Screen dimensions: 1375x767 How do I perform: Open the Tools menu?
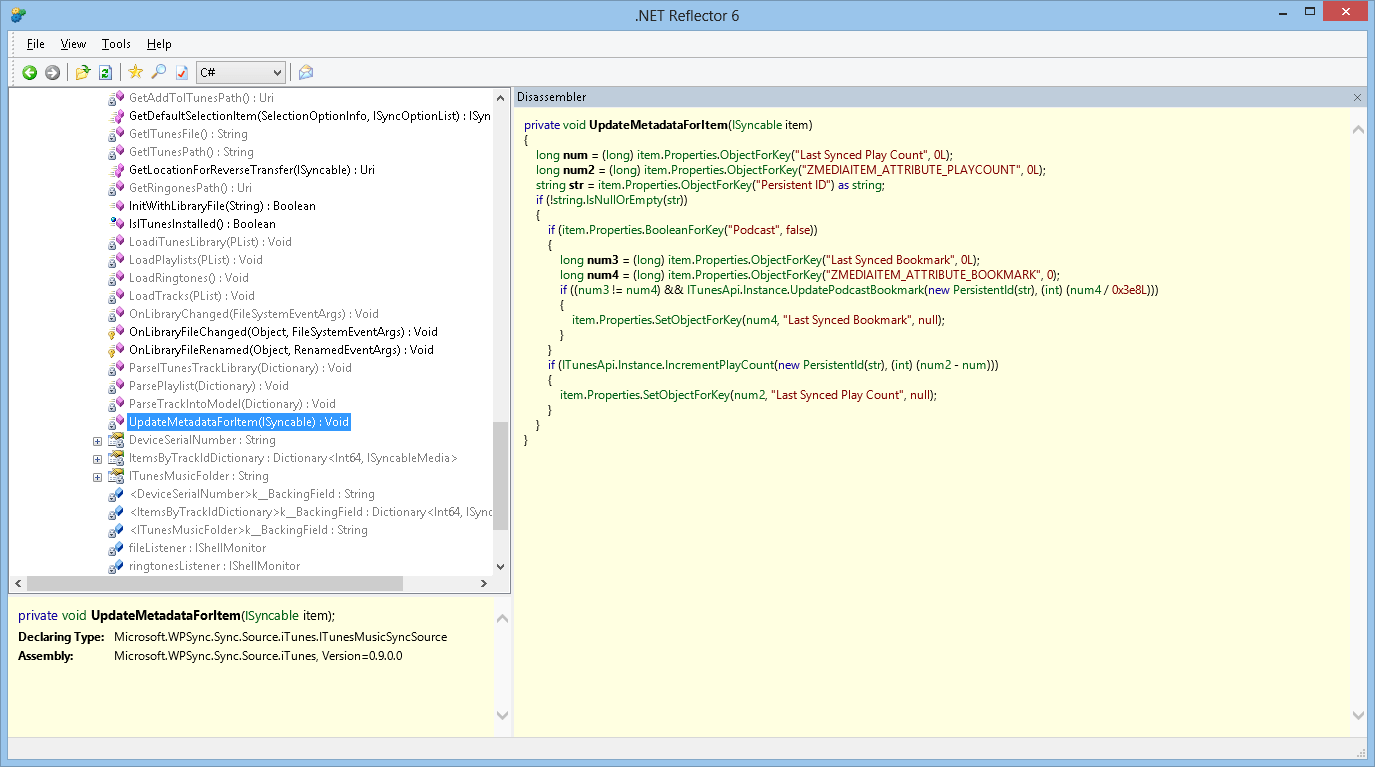click(x=116, y=44)
